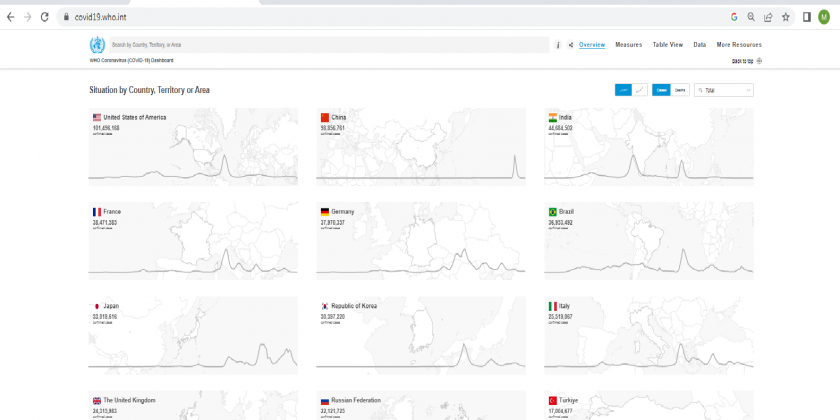
Task: Expand the Total dropdown
Action: [x=725, y=90]
